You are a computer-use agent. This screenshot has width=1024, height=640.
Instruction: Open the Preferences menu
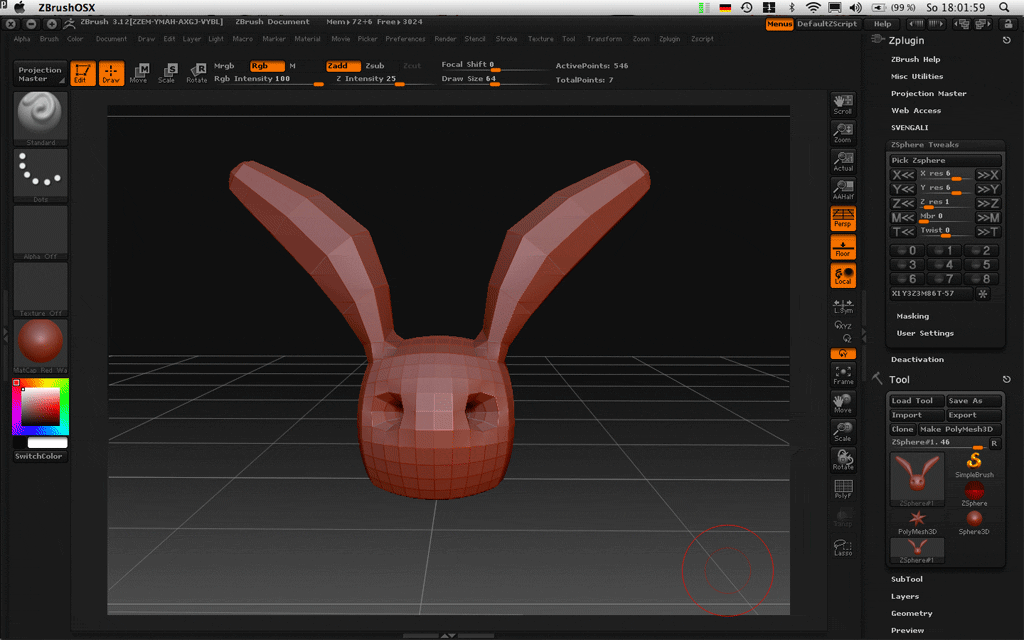(x=405, y=39)
